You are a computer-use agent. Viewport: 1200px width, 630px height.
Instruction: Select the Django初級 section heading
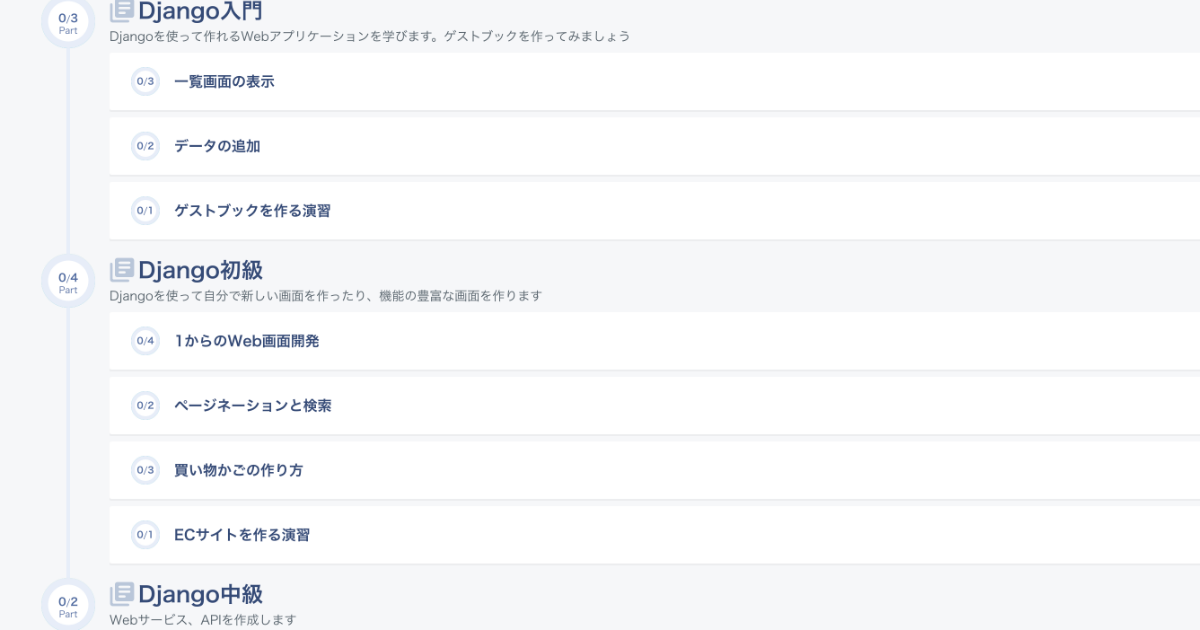pyautogui.click(x=200, y=270)
